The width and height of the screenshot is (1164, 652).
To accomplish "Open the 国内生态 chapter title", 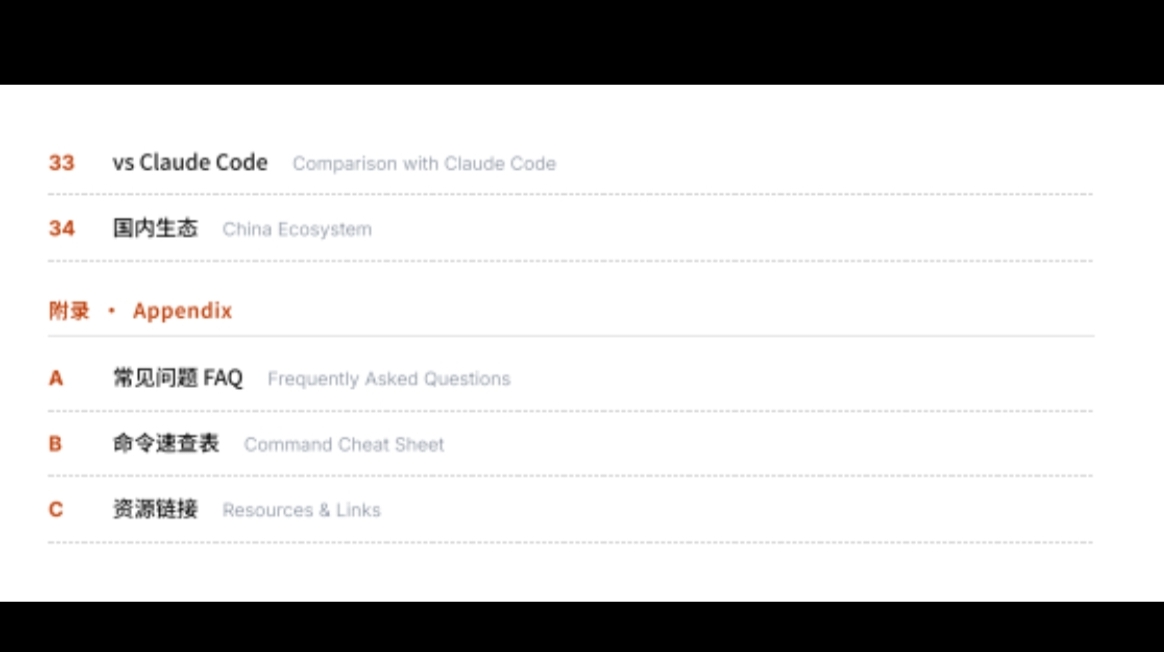I will [x=155, y=229].
